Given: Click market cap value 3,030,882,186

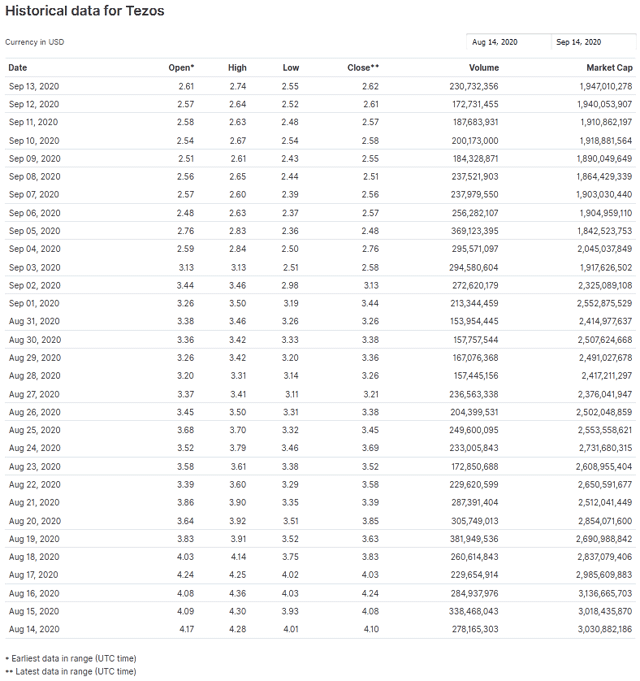Looking at the screenshot, I should [x=605, y=629].
